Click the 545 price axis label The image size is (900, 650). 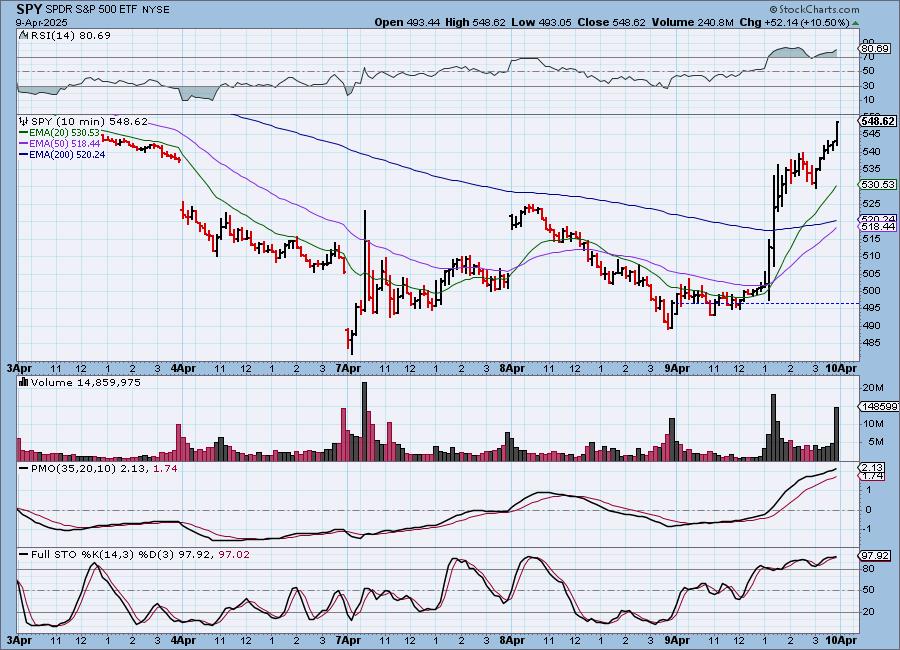[x=871, y=134]
